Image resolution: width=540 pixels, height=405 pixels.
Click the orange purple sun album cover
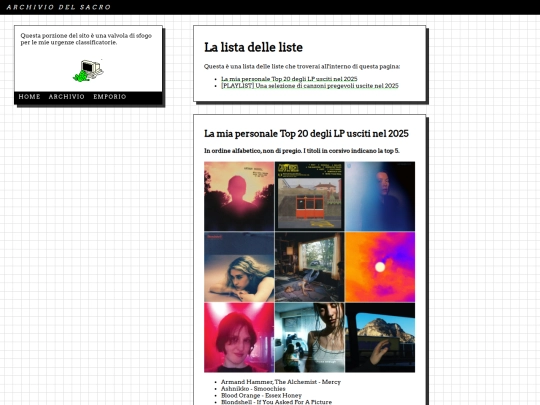tap(380, 267)
